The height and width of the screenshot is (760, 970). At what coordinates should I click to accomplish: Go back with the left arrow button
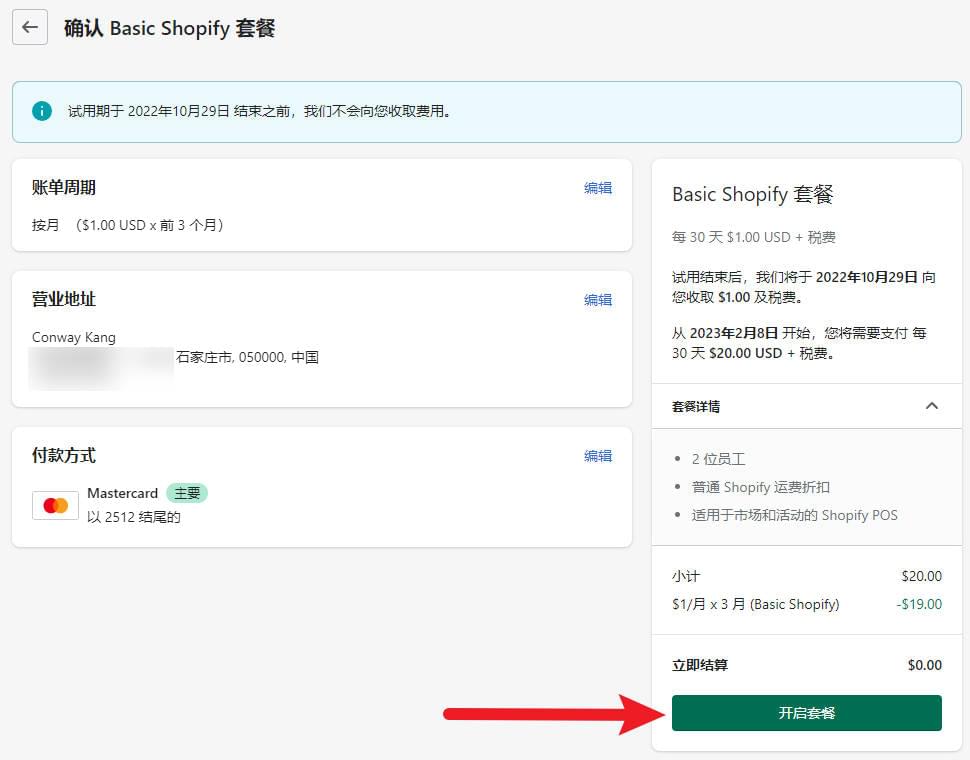[x=30, y=27]
